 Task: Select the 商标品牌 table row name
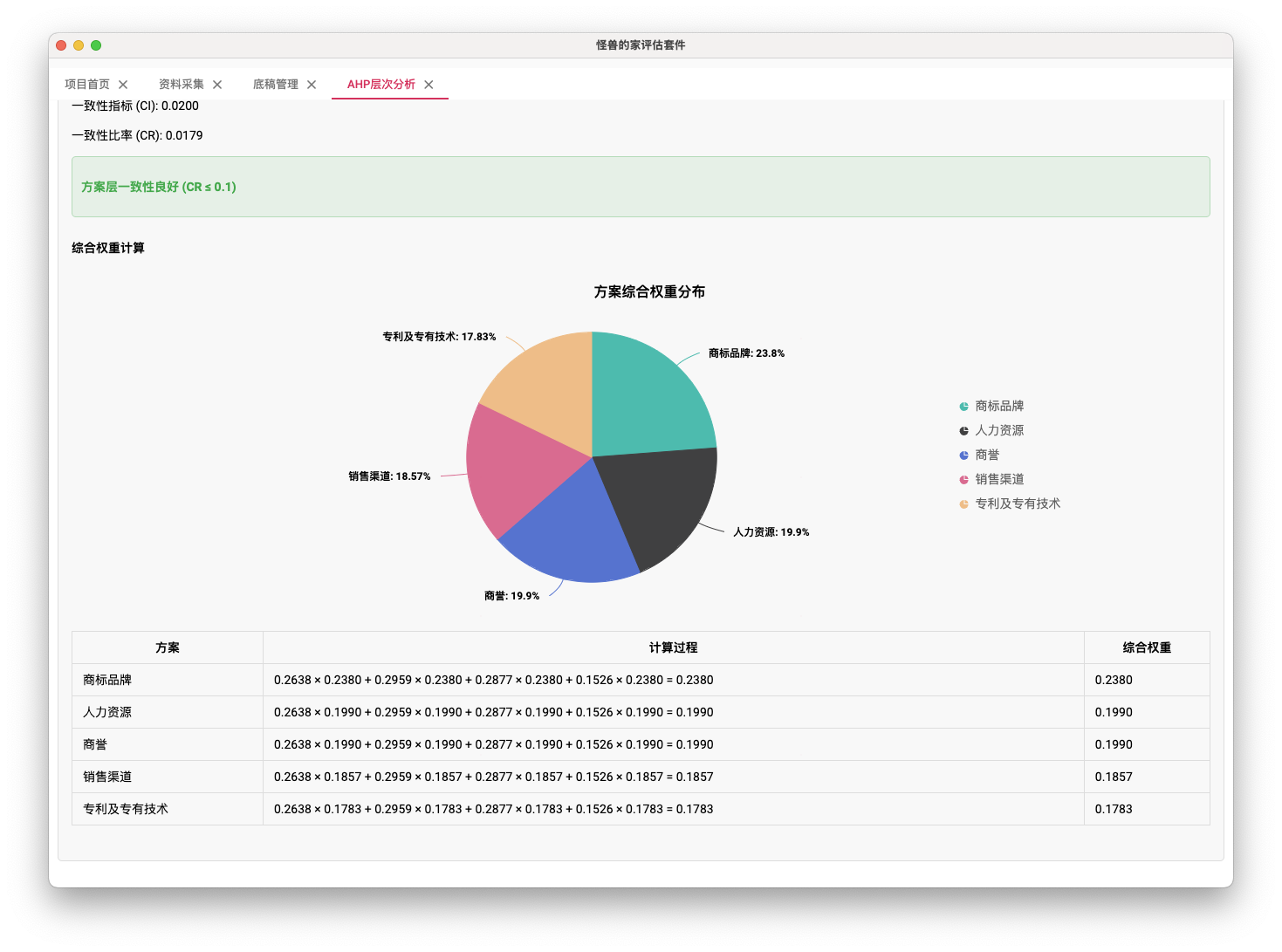coord(107,680)
